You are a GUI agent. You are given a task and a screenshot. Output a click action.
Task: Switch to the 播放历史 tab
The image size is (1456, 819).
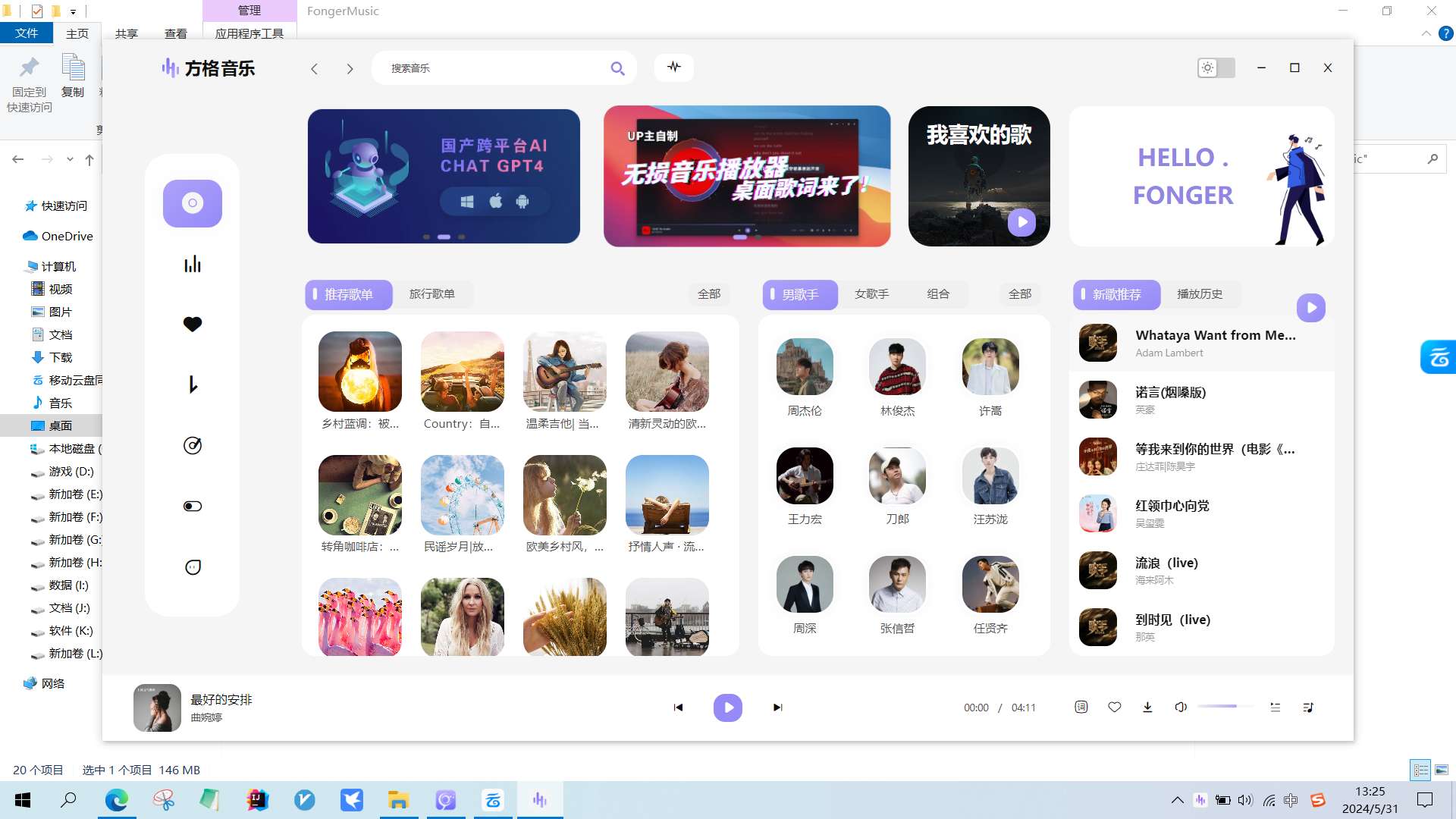(x=1200, y=294)
